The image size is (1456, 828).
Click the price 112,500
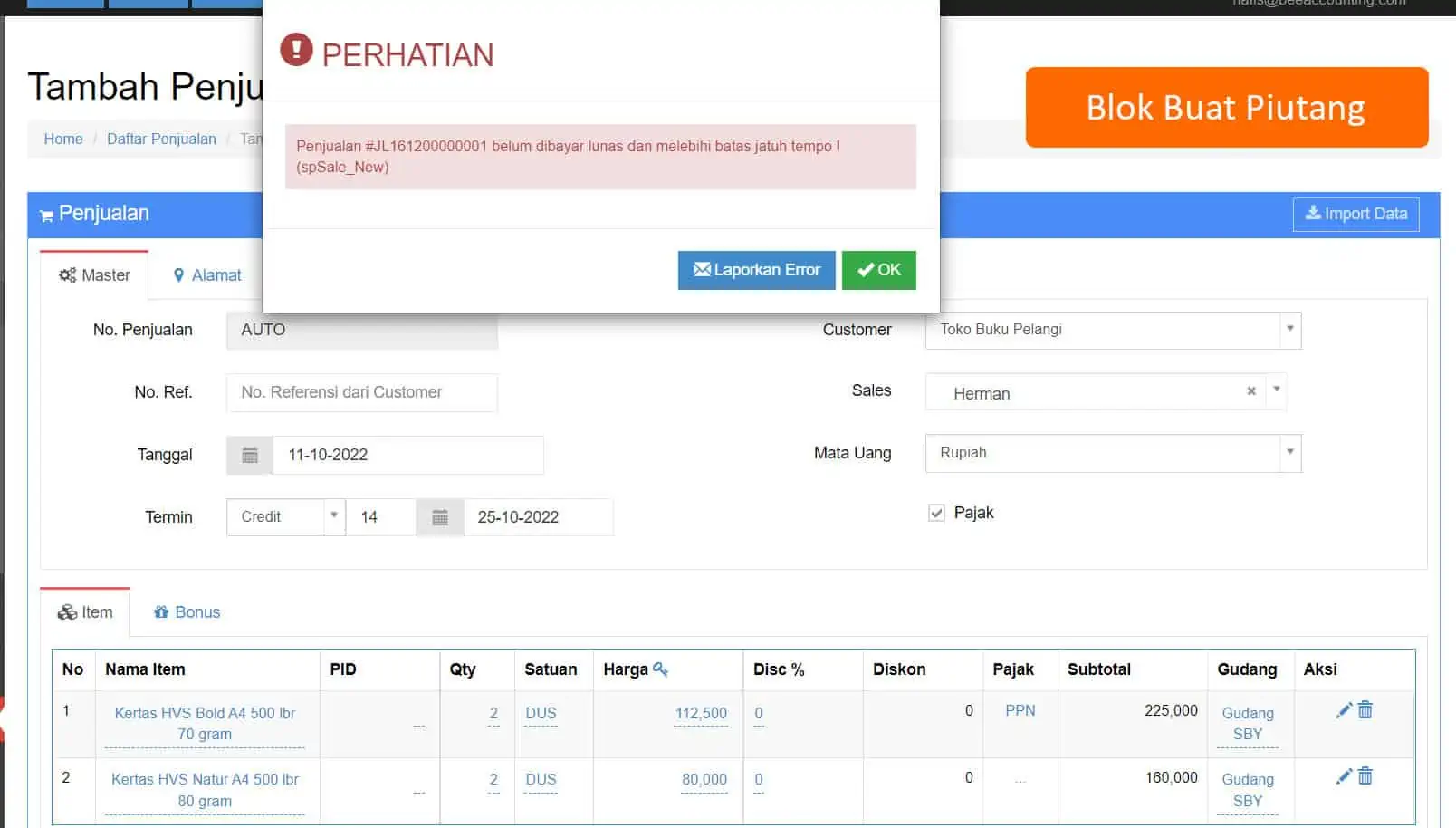[x=701, y=714]
